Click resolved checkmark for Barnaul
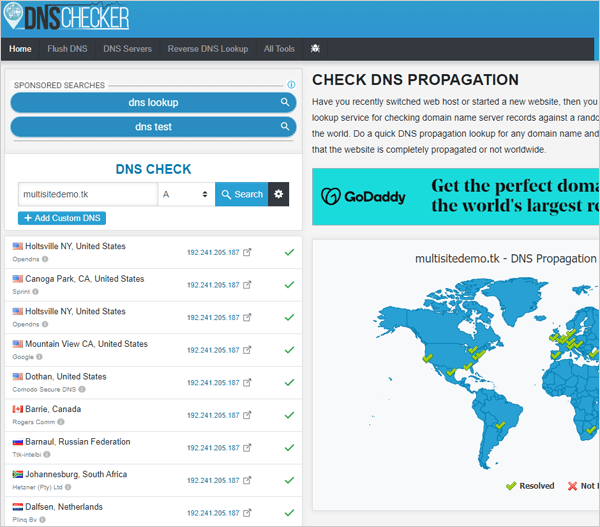This screenshot has width=600, height=527. 290,447
